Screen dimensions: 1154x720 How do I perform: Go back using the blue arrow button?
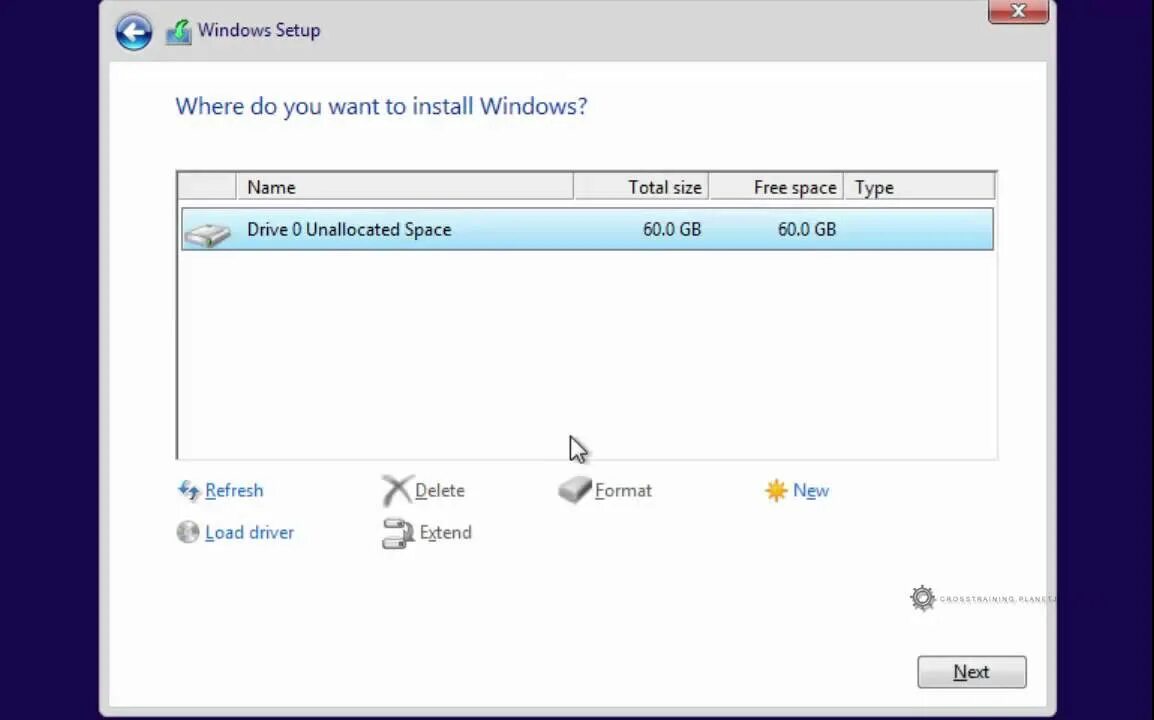(134, 32)
